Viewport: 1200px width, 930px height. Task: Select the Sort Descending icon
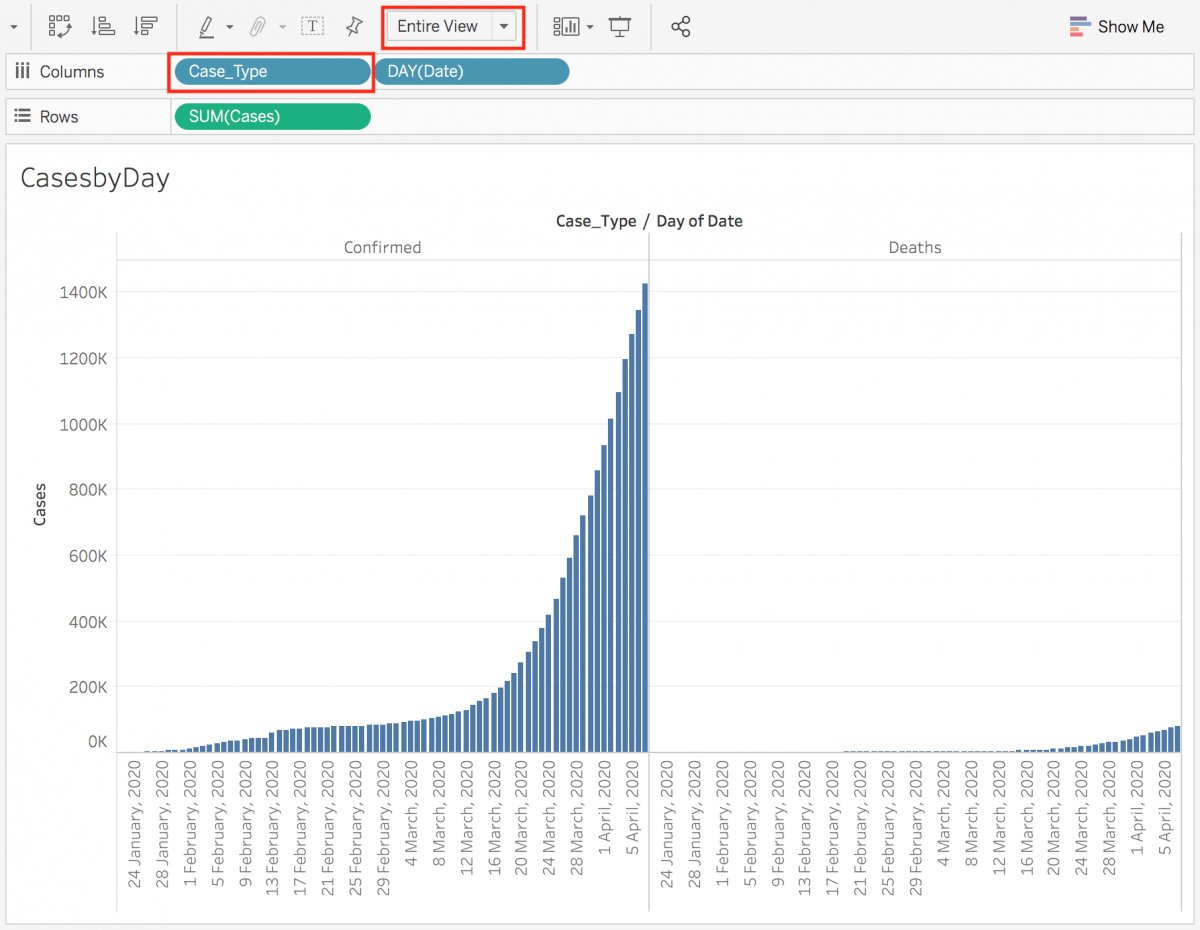tap(147, 27)
